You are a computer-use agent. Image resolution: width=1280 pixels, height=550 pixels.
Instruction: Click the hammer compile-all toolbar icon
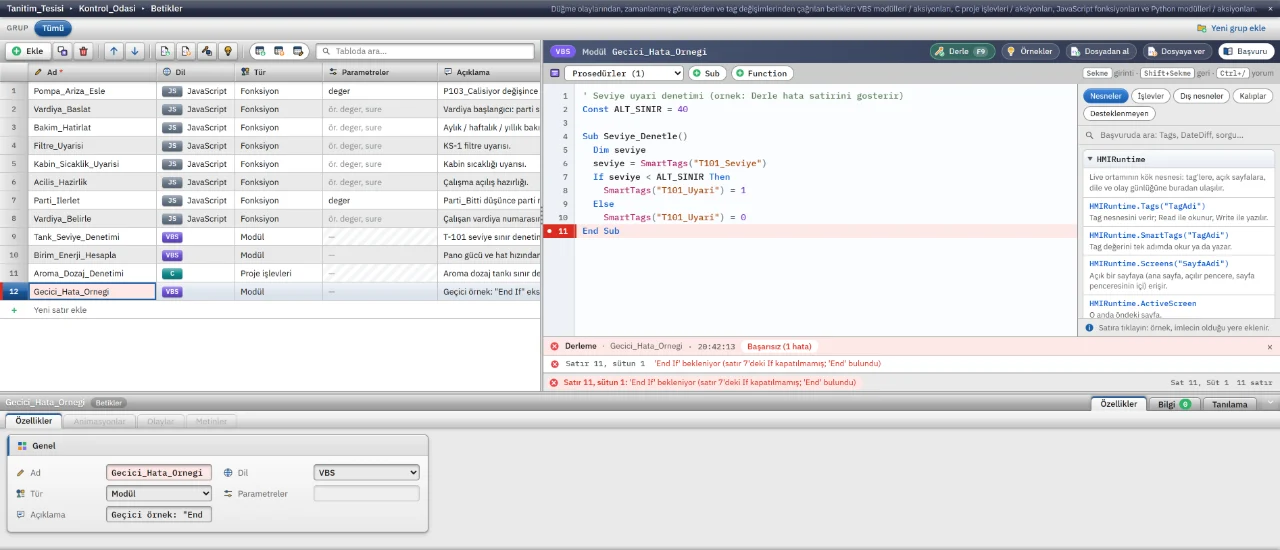pos(207,51)
